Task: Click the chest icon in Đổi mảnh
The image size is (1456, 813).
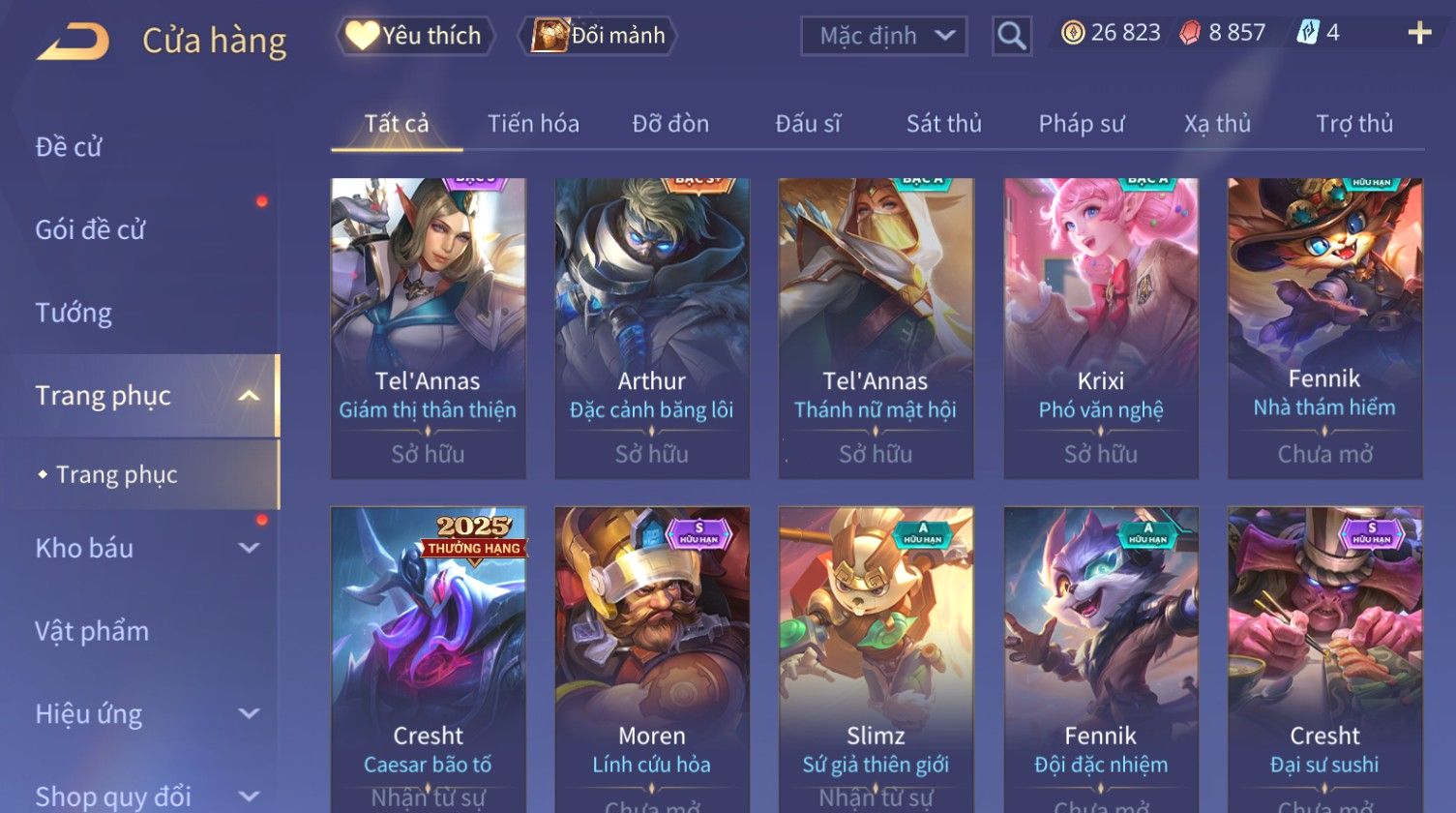Action: click(550, 36)
